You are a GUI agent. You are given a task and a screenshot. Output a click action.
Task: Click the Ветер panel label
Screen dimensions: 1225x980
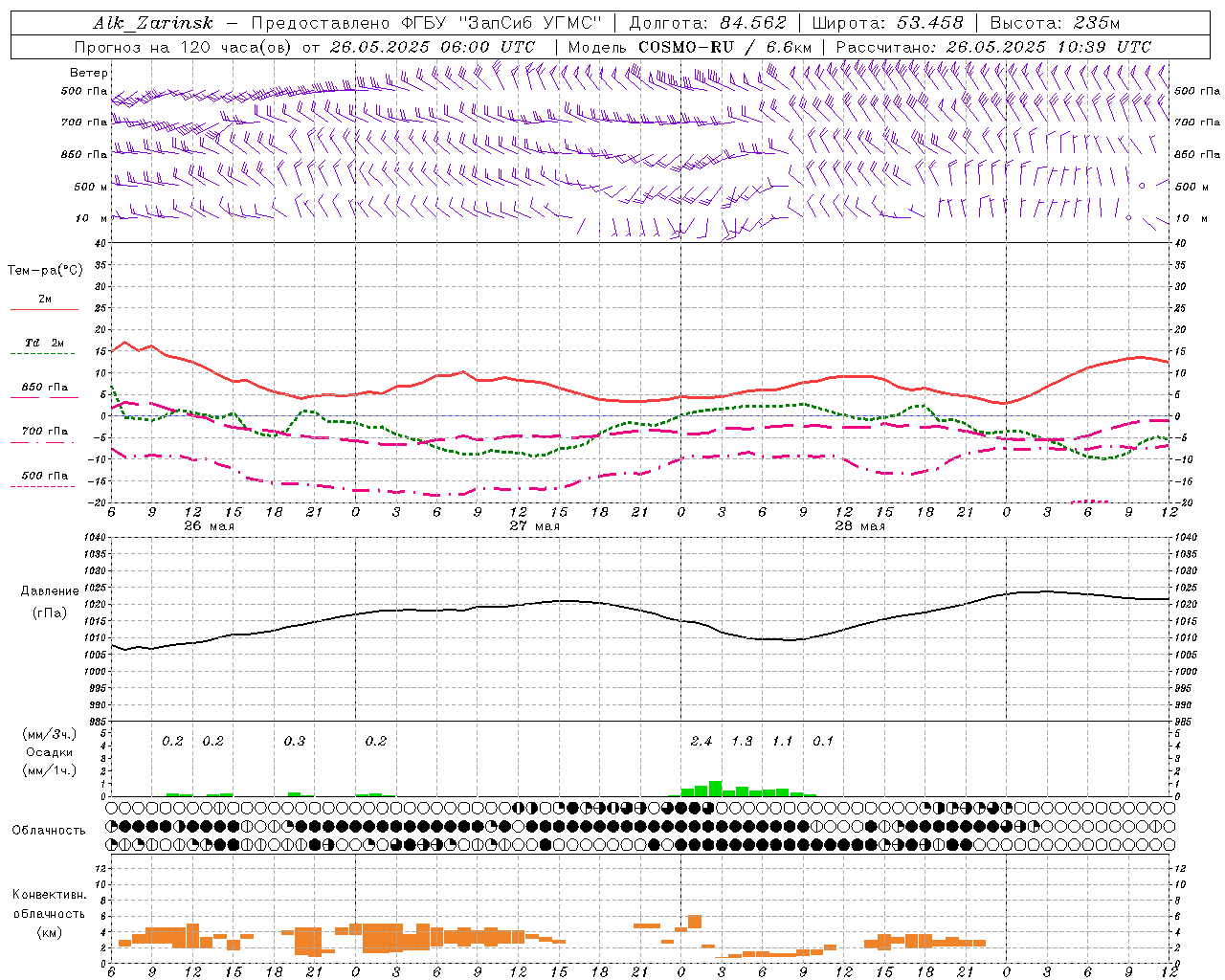(x=89, y=73)
